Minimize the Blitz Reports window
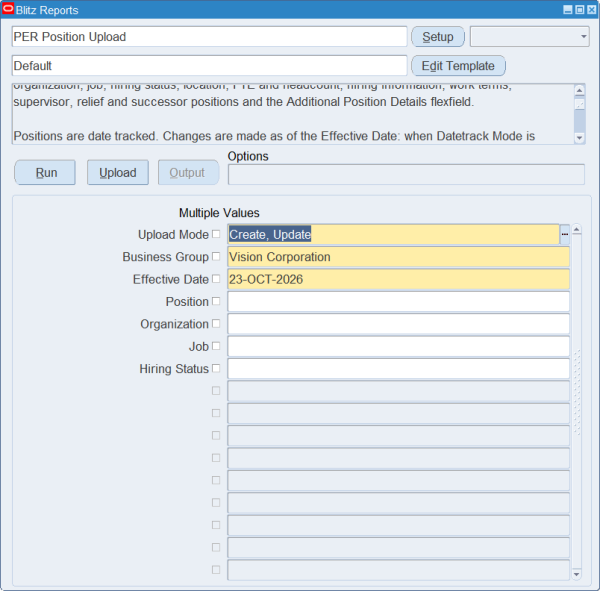 (x=568, y=10)
